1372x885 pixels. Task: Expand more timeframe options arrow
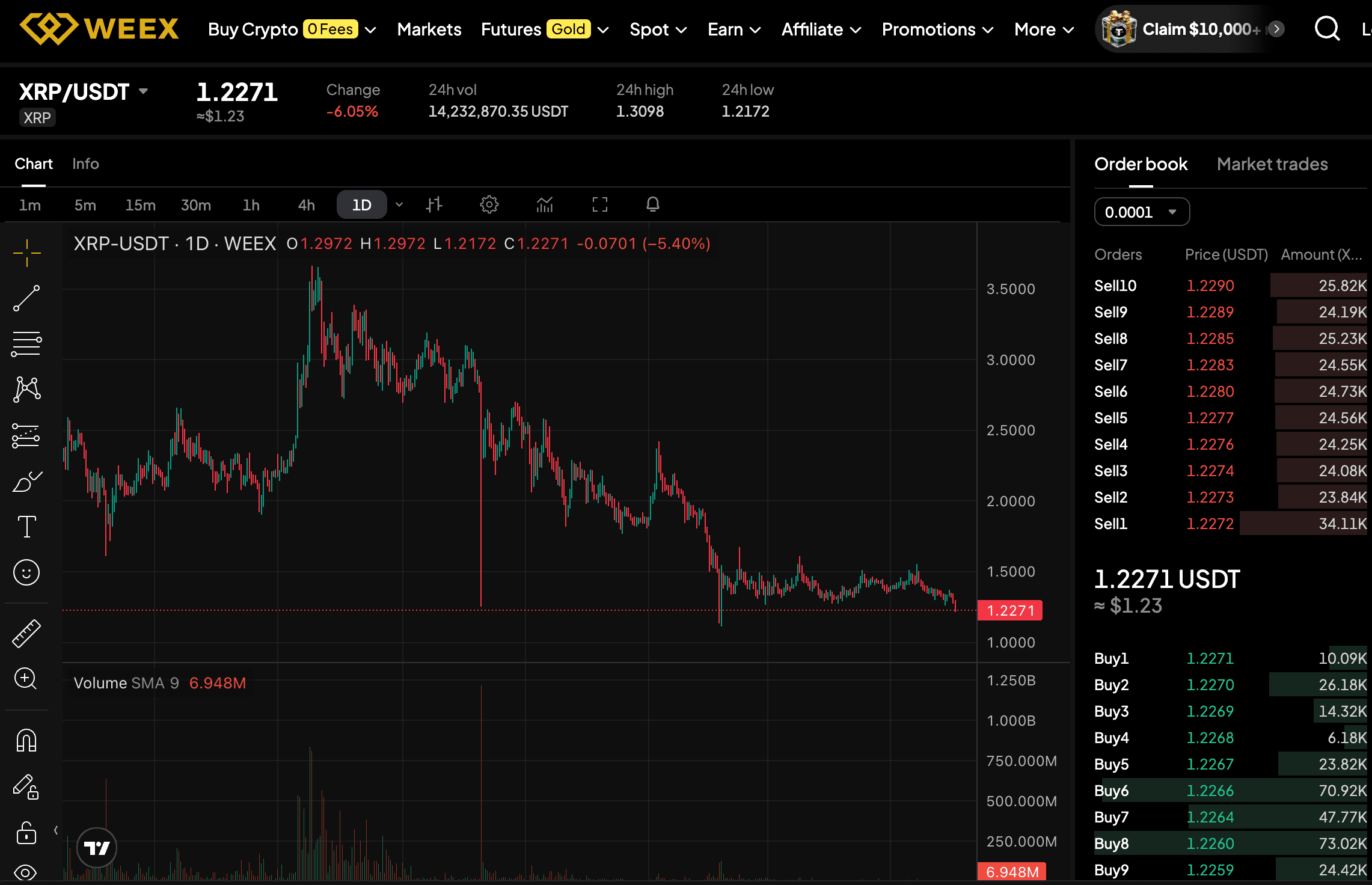tap(399, 205)
